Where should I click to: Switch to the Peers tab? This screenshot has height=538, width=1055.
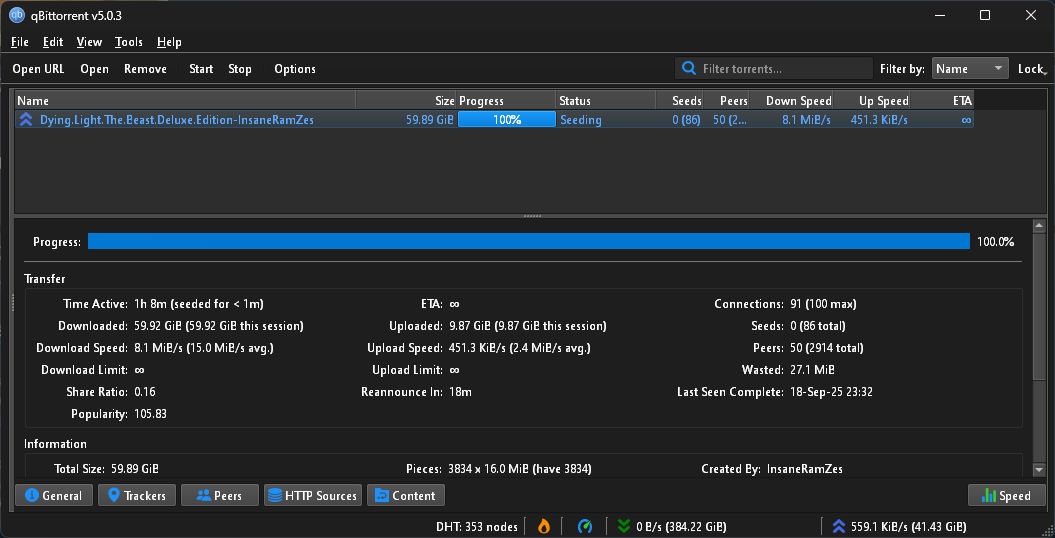(220, 496)
